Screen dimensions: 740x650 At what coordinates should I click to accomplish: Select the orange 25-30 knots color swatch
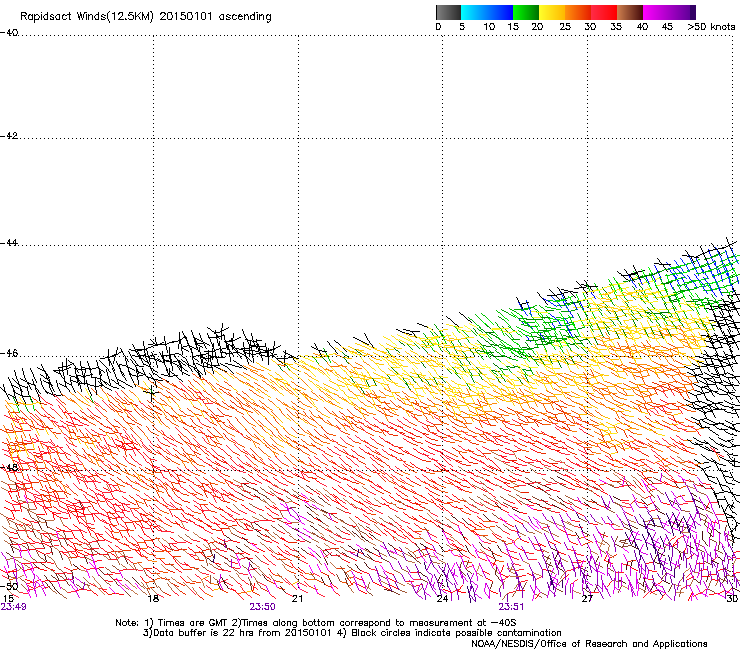[578, 12]
